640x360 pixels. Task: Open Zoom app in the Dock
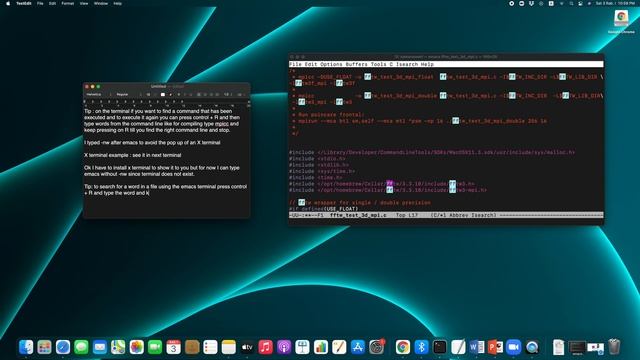(x=513, y=347)
